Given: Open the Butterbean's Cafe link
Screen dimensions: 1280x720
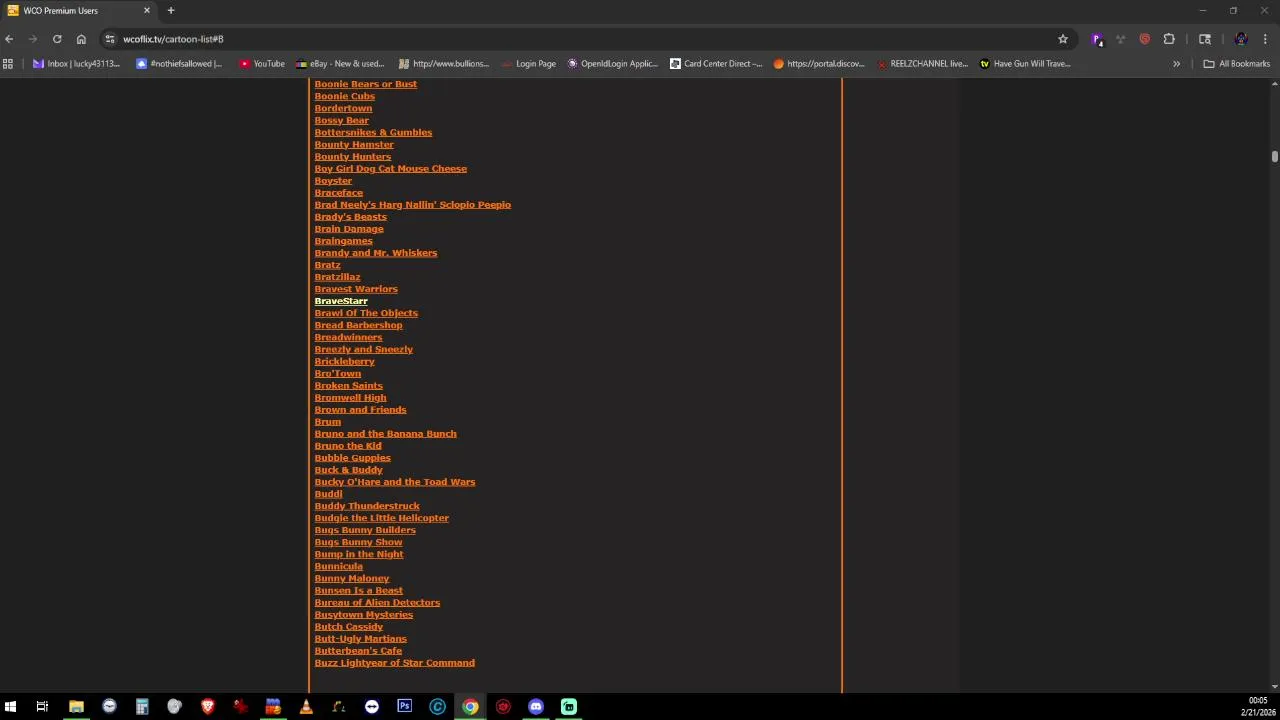Looking at the screenshot, I should 358,651.
